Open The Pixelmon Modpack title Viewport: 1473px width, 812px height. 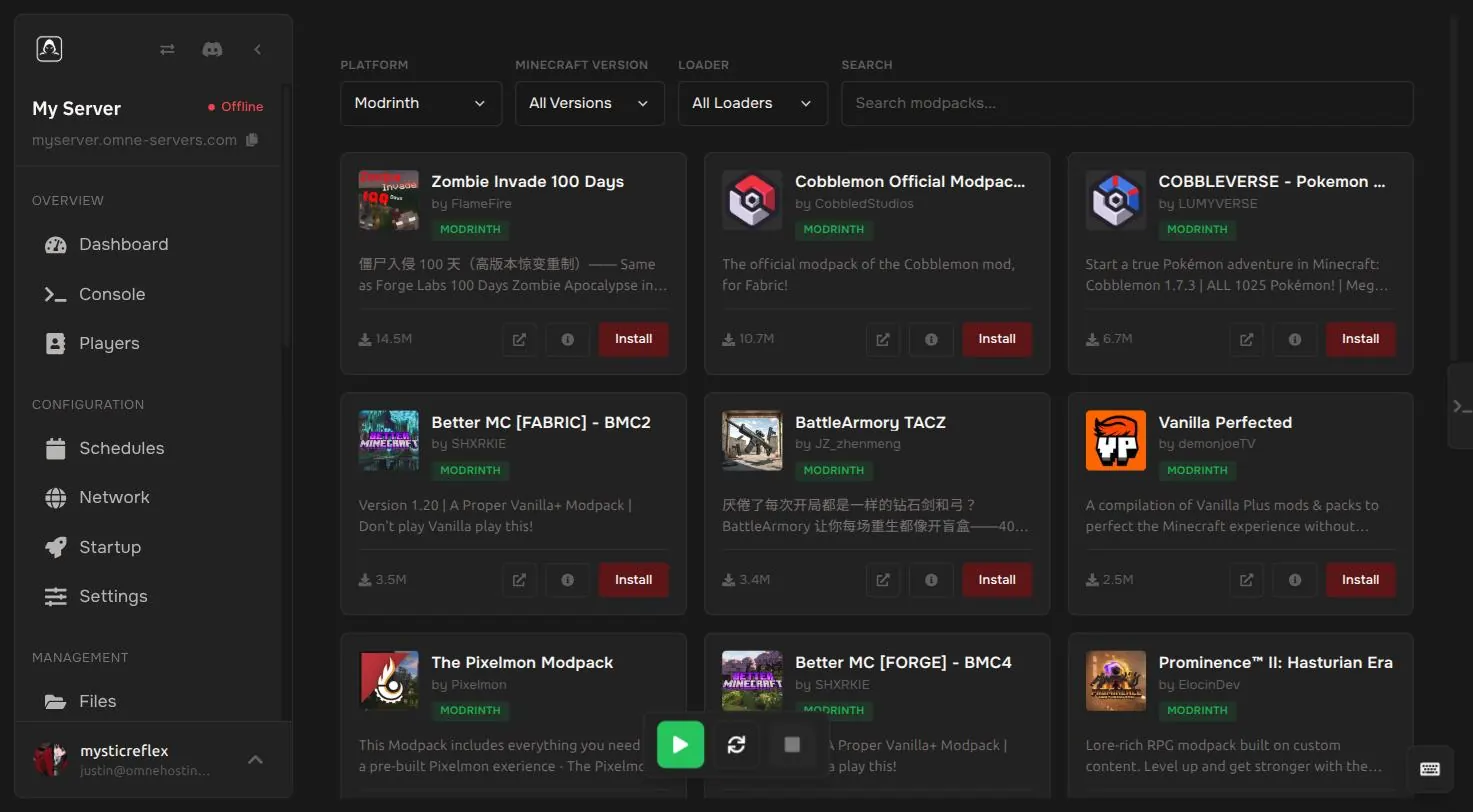pos(522,662)
